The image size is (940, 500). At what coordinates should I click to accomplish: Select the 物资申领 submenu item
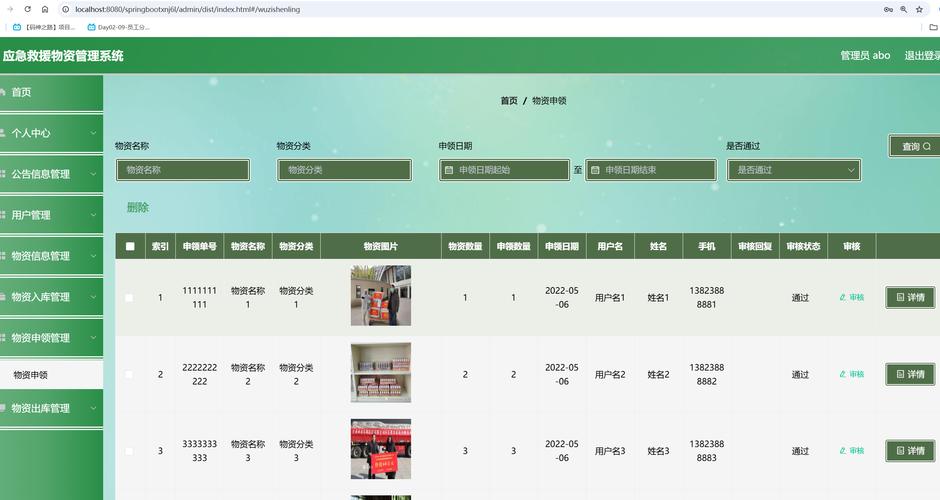tap(52, 375)
